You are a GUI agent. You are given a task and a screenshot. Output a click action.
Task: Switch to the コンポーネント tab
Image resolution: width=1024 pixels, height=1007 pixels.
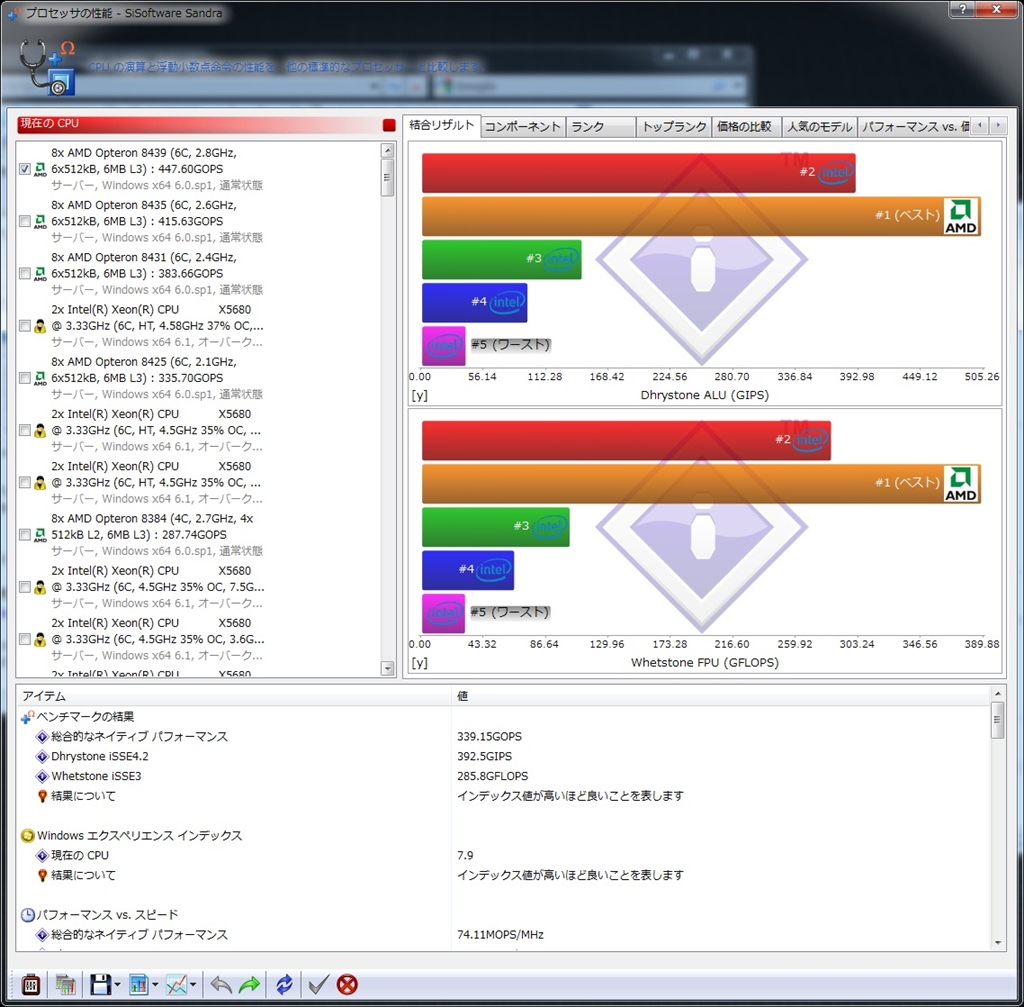(522, 127)
